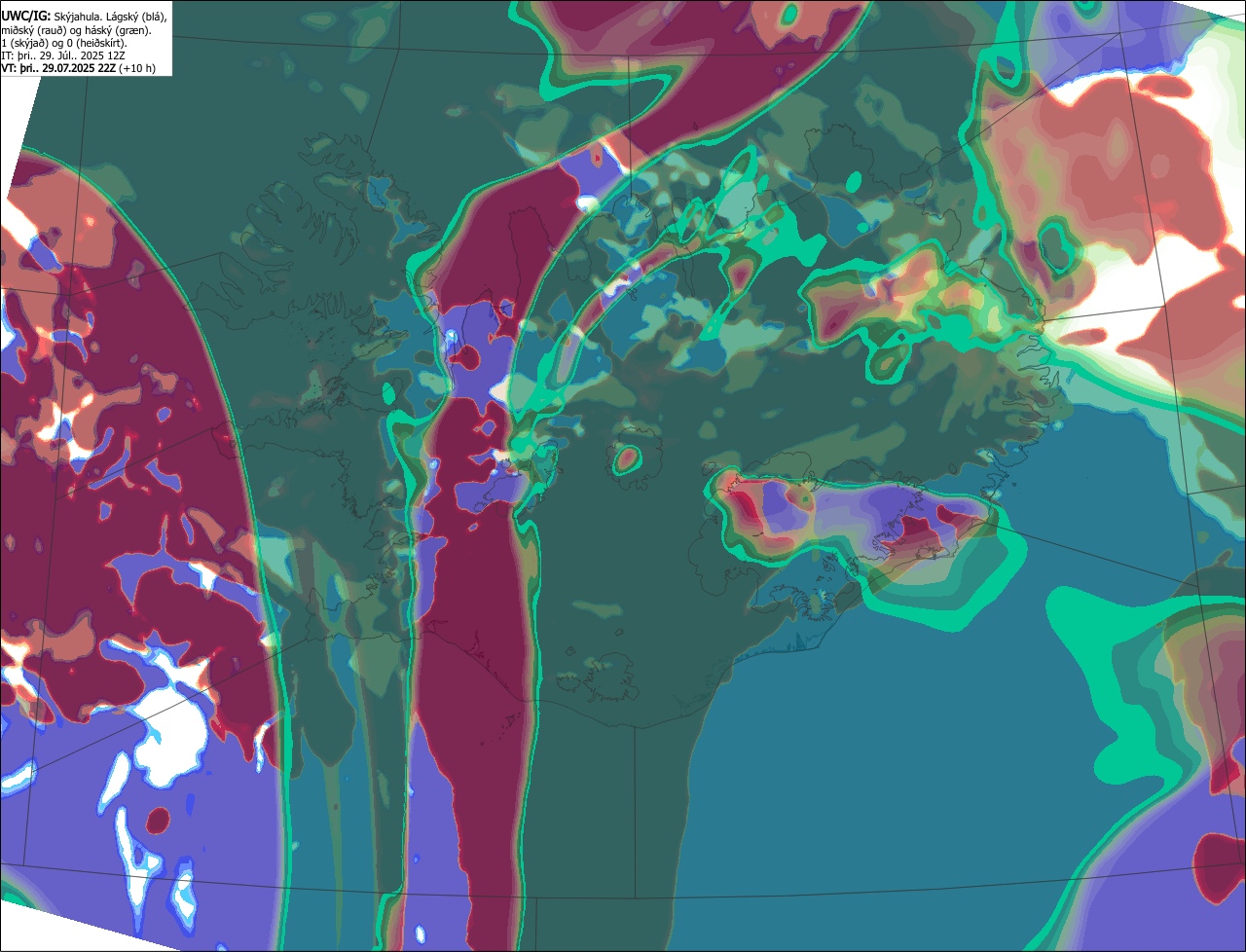The height and width of the screenshot is (952, 1246).
Task: Click the "(+10 h)" forecast offset
Action: pyautogui.click(x=137, y=68)
